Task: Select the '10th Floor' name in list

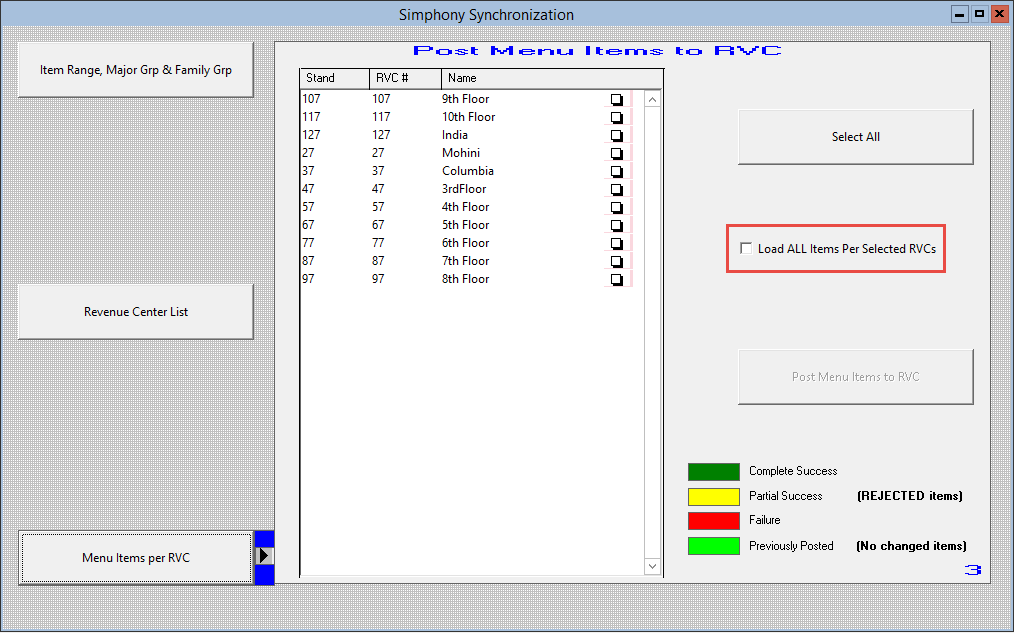Action: coord(468,117)
